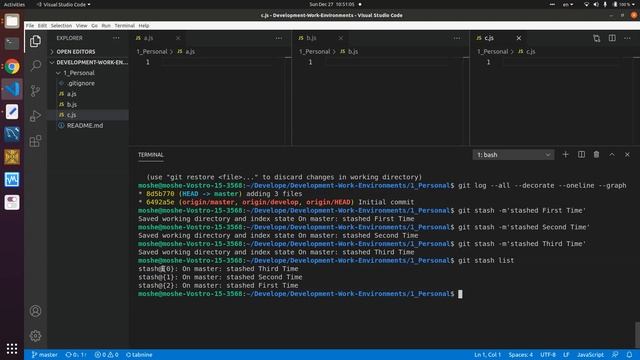Click 1_Personal breadcrumb in a.js editor

pyautogui.click(x=152, y=51)
